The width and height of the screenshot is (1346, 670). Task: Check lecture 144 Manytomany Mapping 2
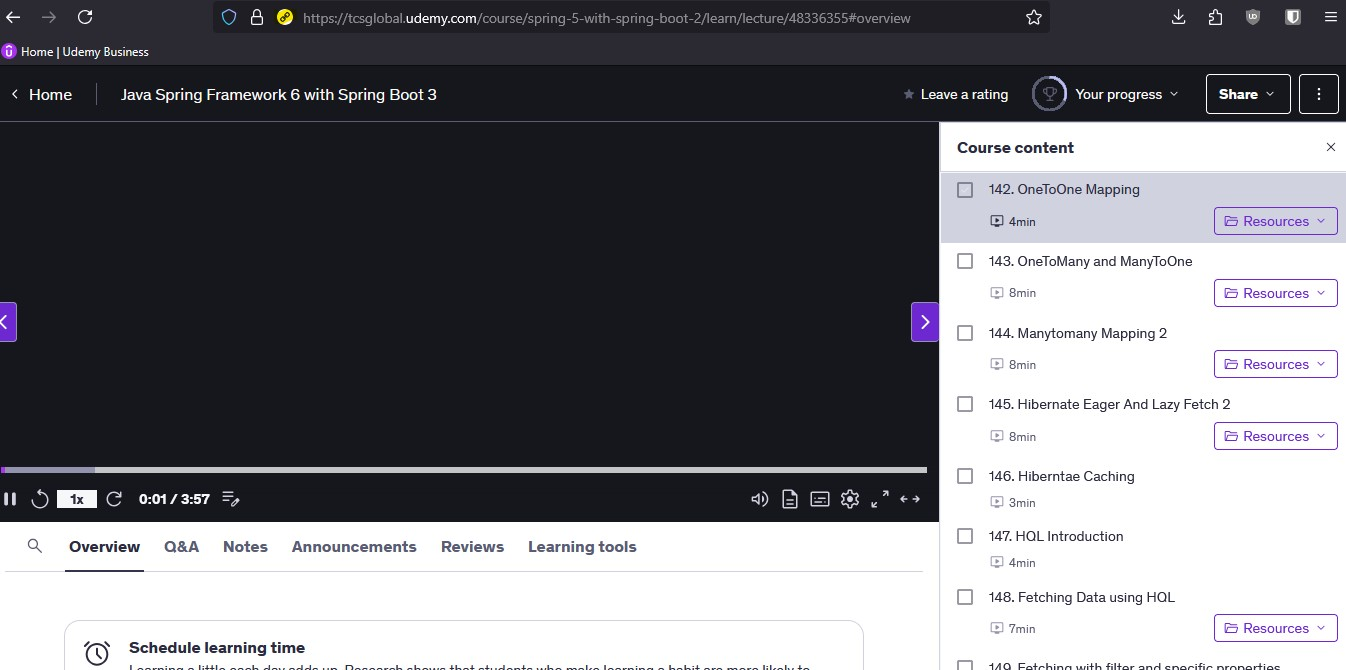tap(965, 333)
